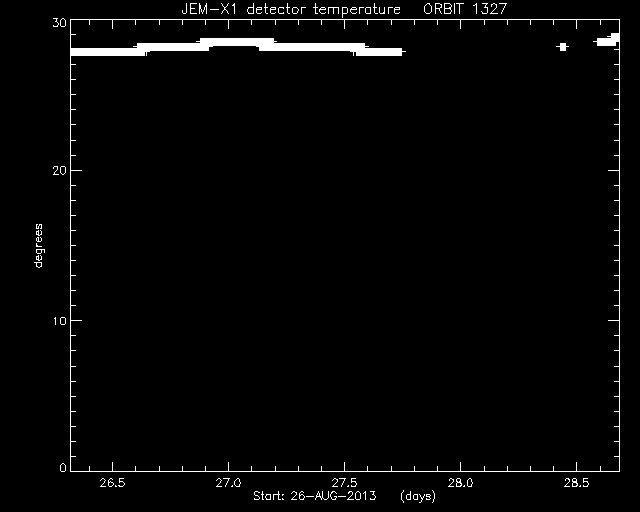Click the 'Start: 26-AUG-2013' caption
Screen dimensions: 640x512
[x=314, y=496]
